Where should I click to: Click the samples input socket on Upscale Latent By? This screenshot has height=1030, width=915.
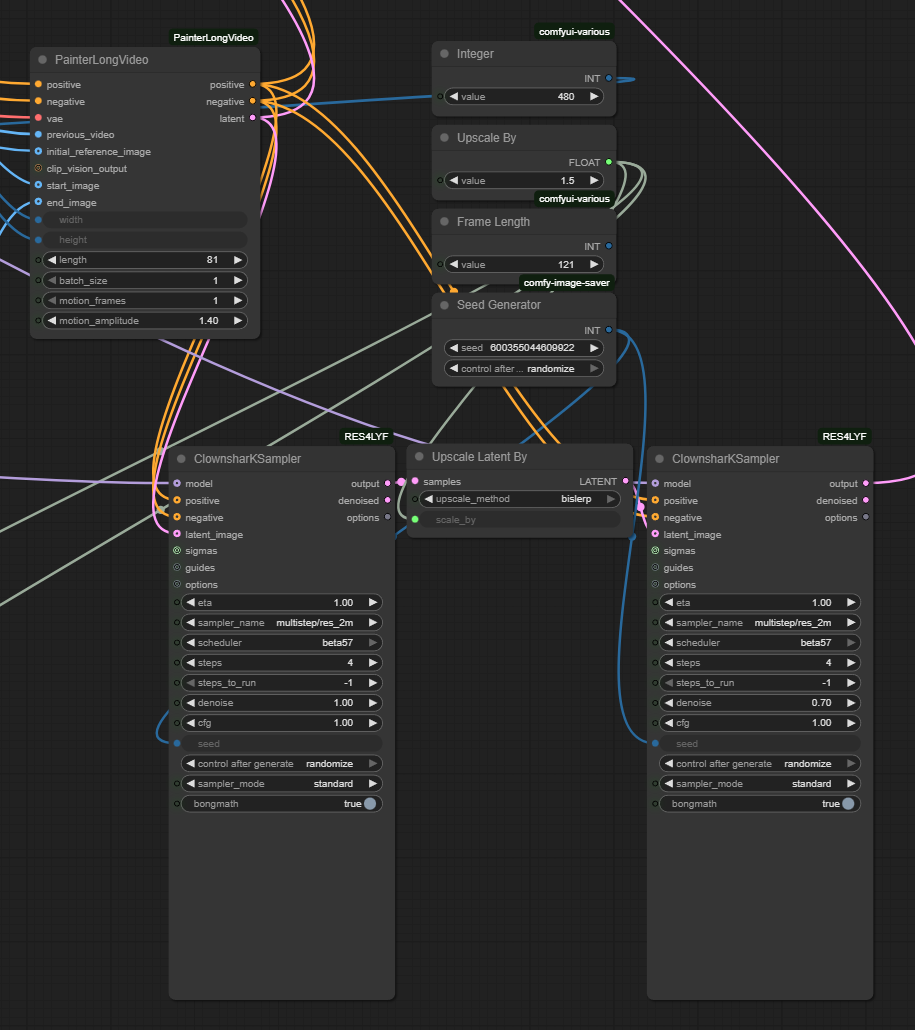tap(415, 481)
